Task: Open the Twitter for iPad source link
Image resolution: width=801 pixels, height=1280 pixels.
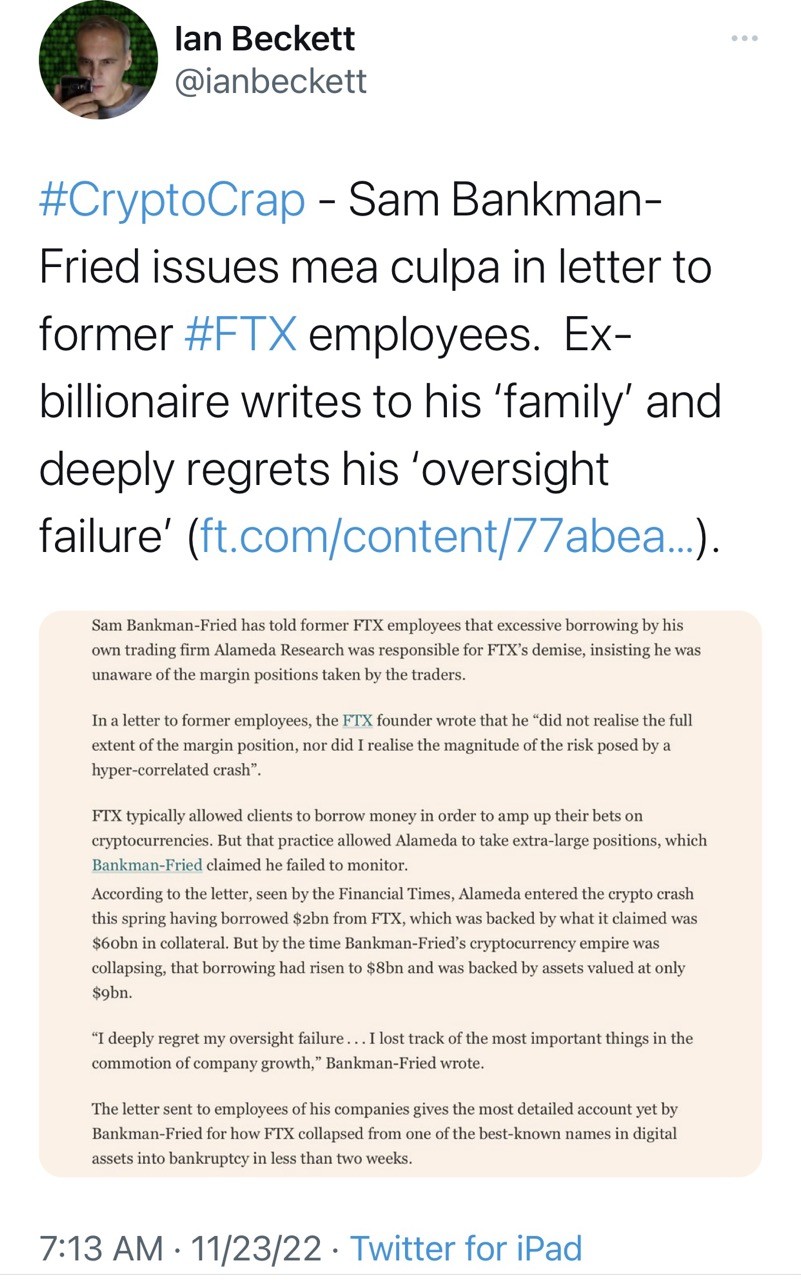Action: 466,1247
